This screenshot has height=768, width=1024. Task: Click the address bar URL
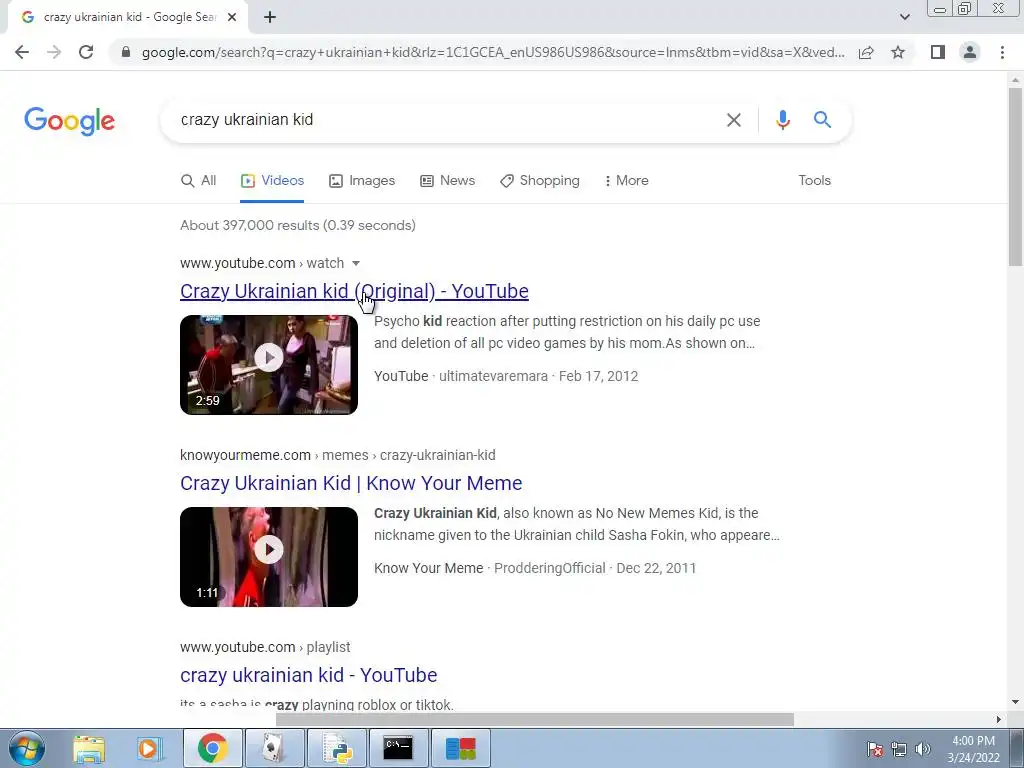click(x=493, y=52)
